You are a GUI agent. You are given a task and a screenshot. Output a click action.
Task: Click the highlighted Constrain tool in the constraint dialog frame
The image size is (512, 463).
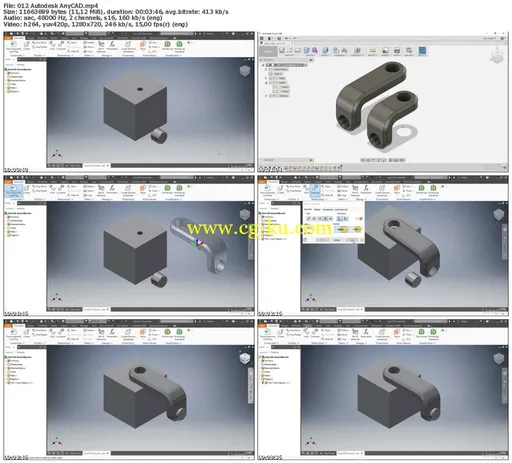pos(315,191)
